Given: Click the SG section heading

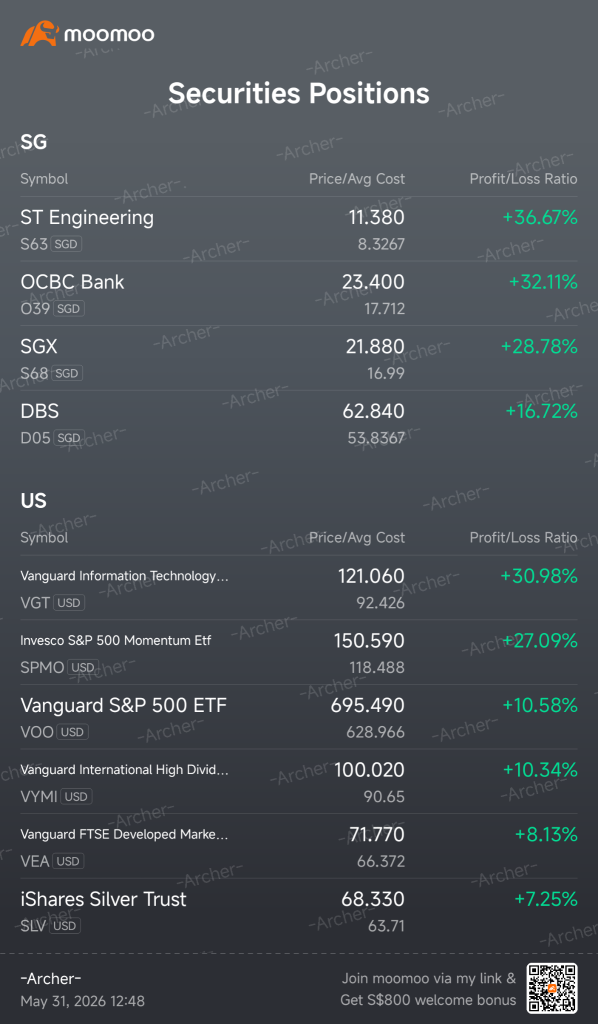Looking at the screenshot, I should [x=33, y=142].
